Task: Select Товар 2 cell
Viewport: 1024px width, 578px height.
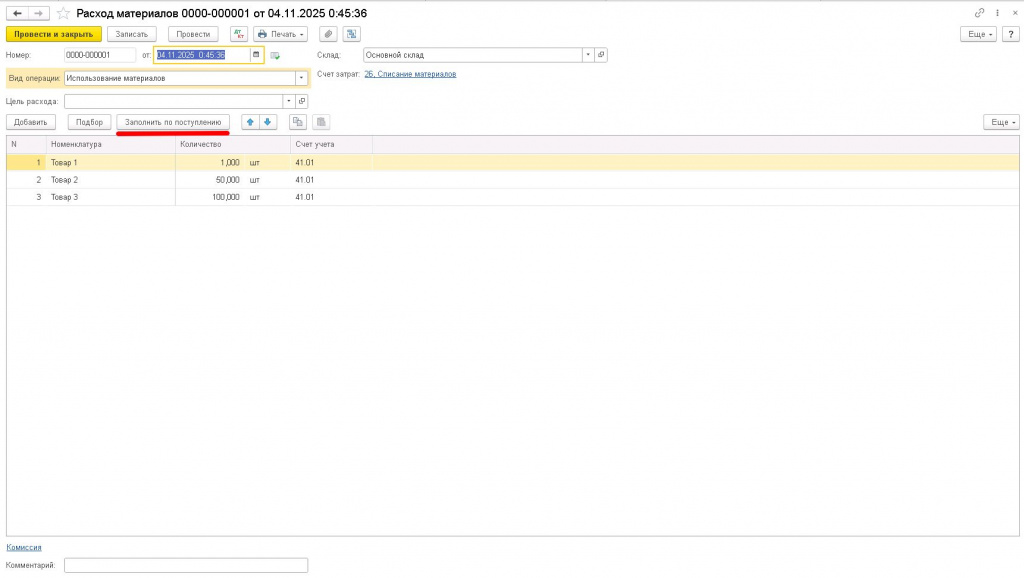Action: (111, 180)
